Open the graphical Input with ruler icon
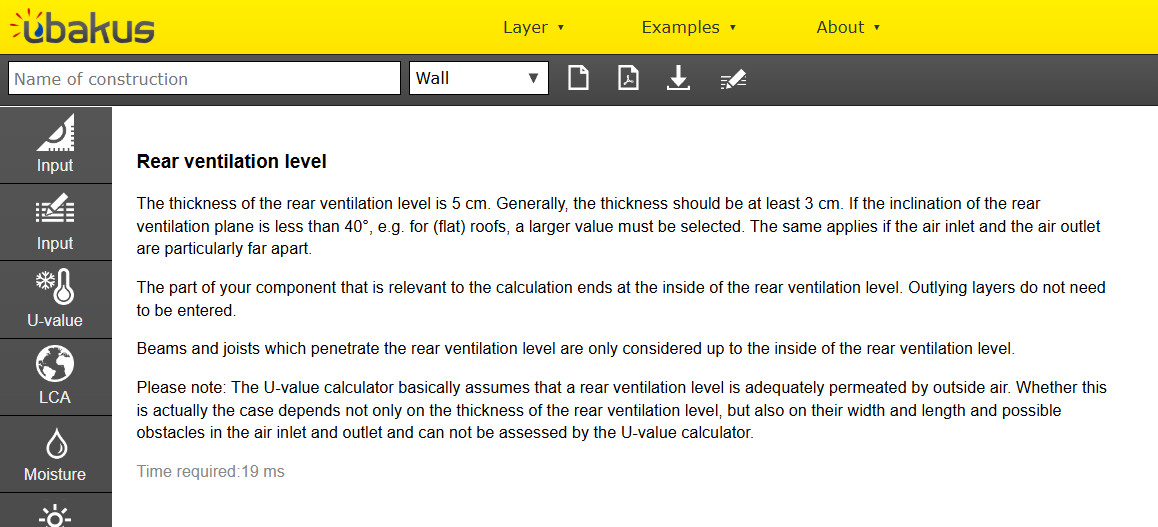 point(55,145)
